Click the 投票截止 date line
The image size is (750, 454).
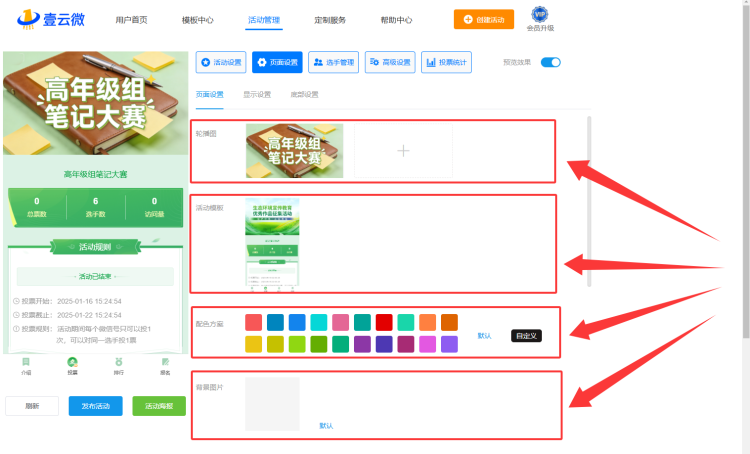[67, 315]
